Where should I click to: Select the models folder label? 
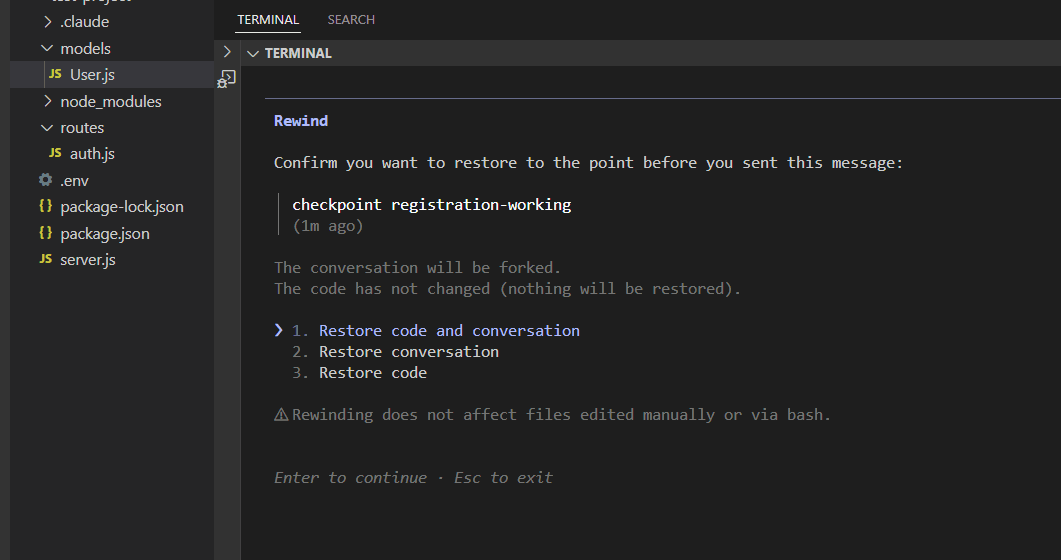tap(85, 49)
